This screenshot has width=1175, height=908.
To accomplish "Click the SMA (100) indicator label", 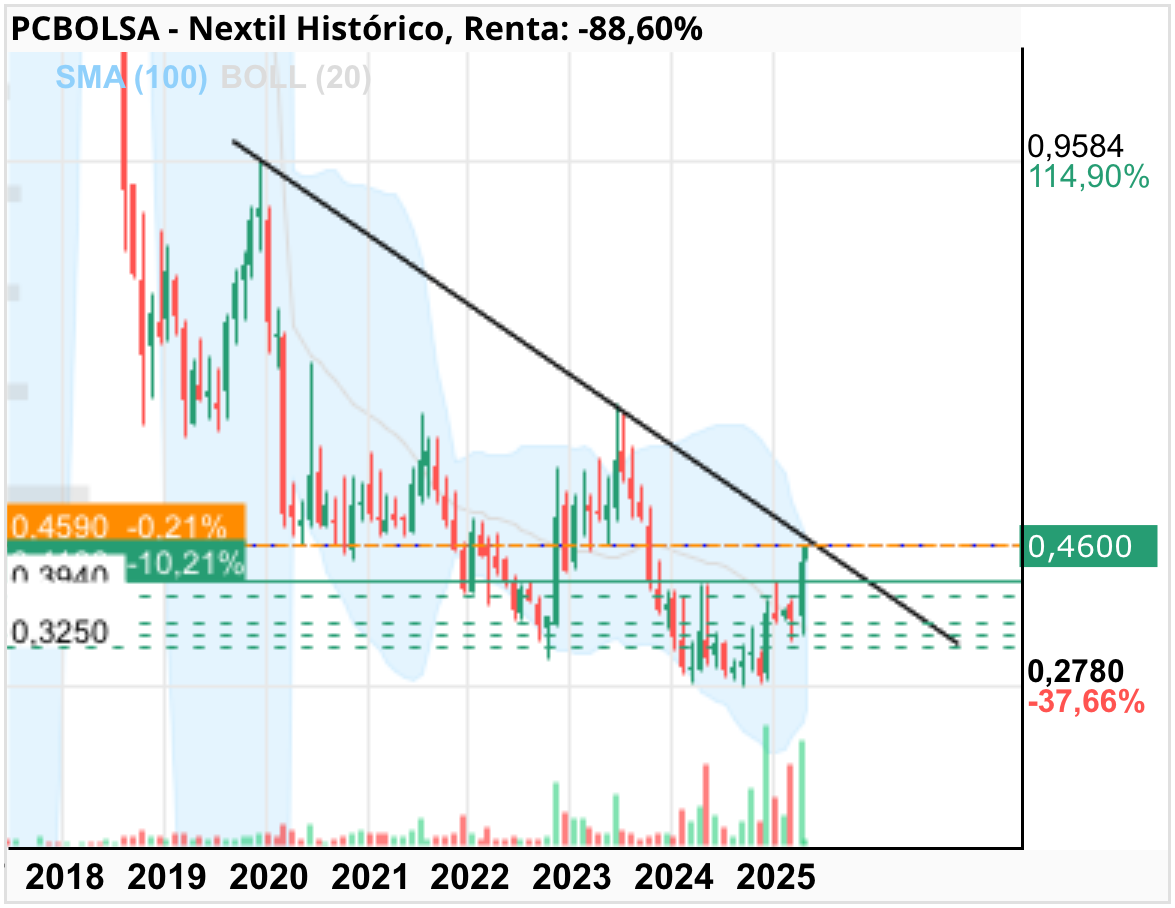I will pyautogui.click(x=131, y=77).
